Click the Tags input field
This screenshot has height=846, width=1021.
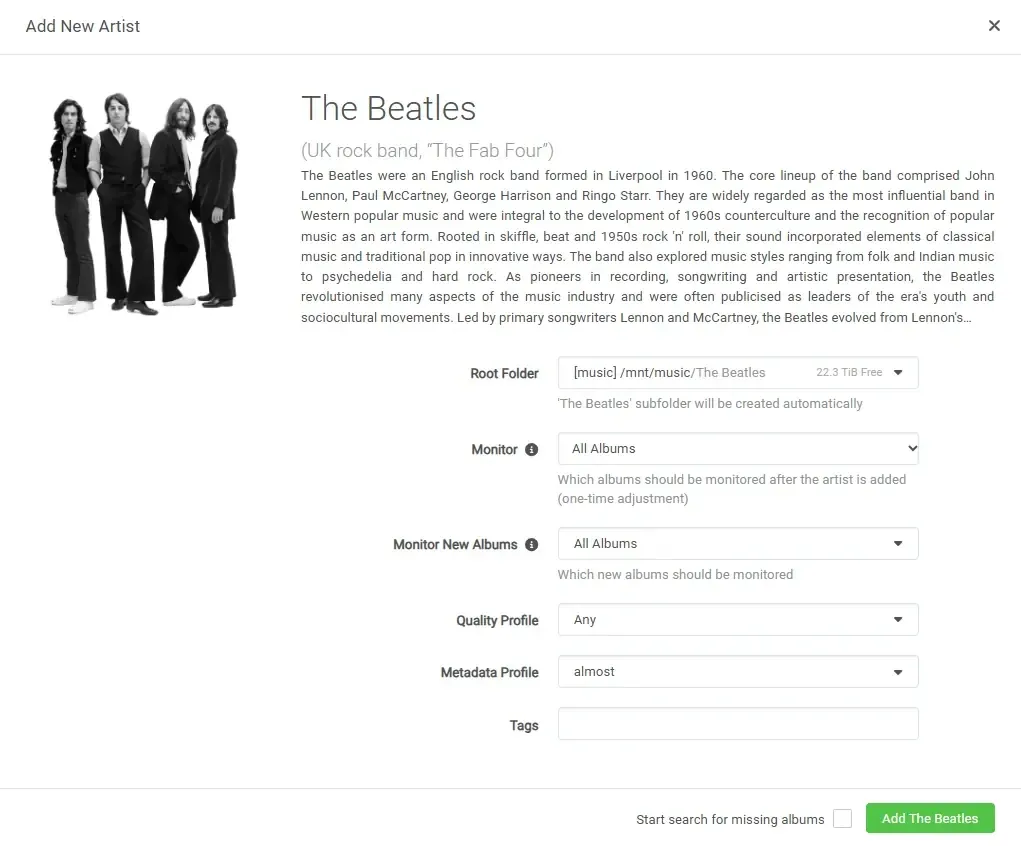pyautogui.click(x=737, y=723)
